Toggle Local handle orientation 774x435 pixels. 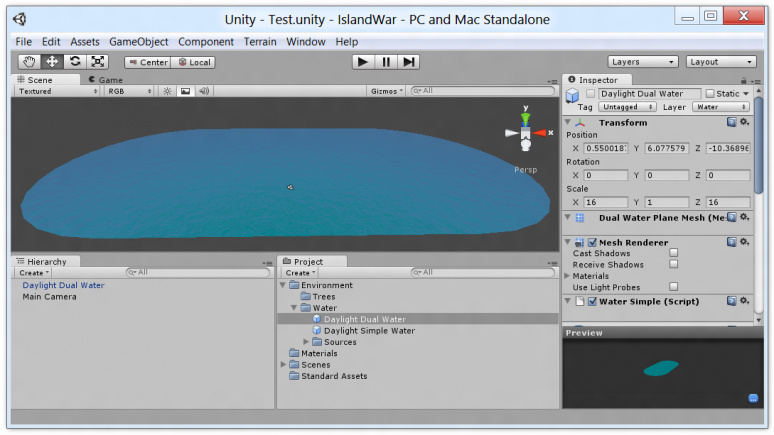pos(194,62)
